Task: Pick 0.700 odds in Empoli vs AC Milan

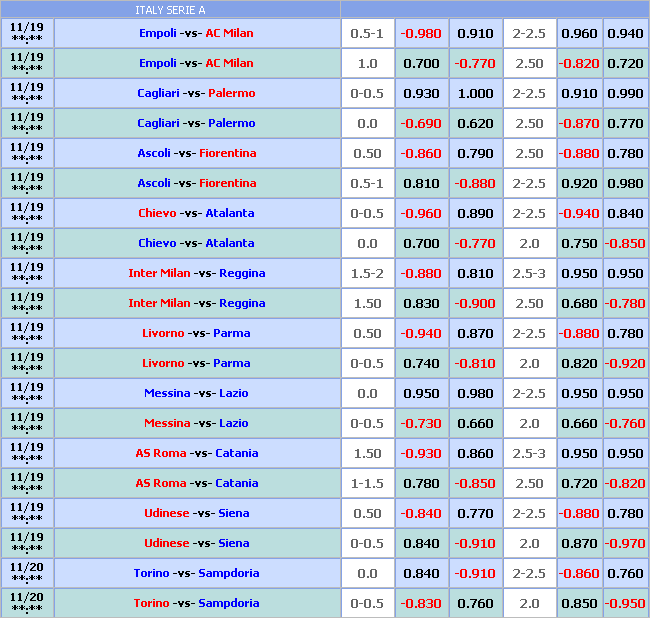Action: point(421,63)
